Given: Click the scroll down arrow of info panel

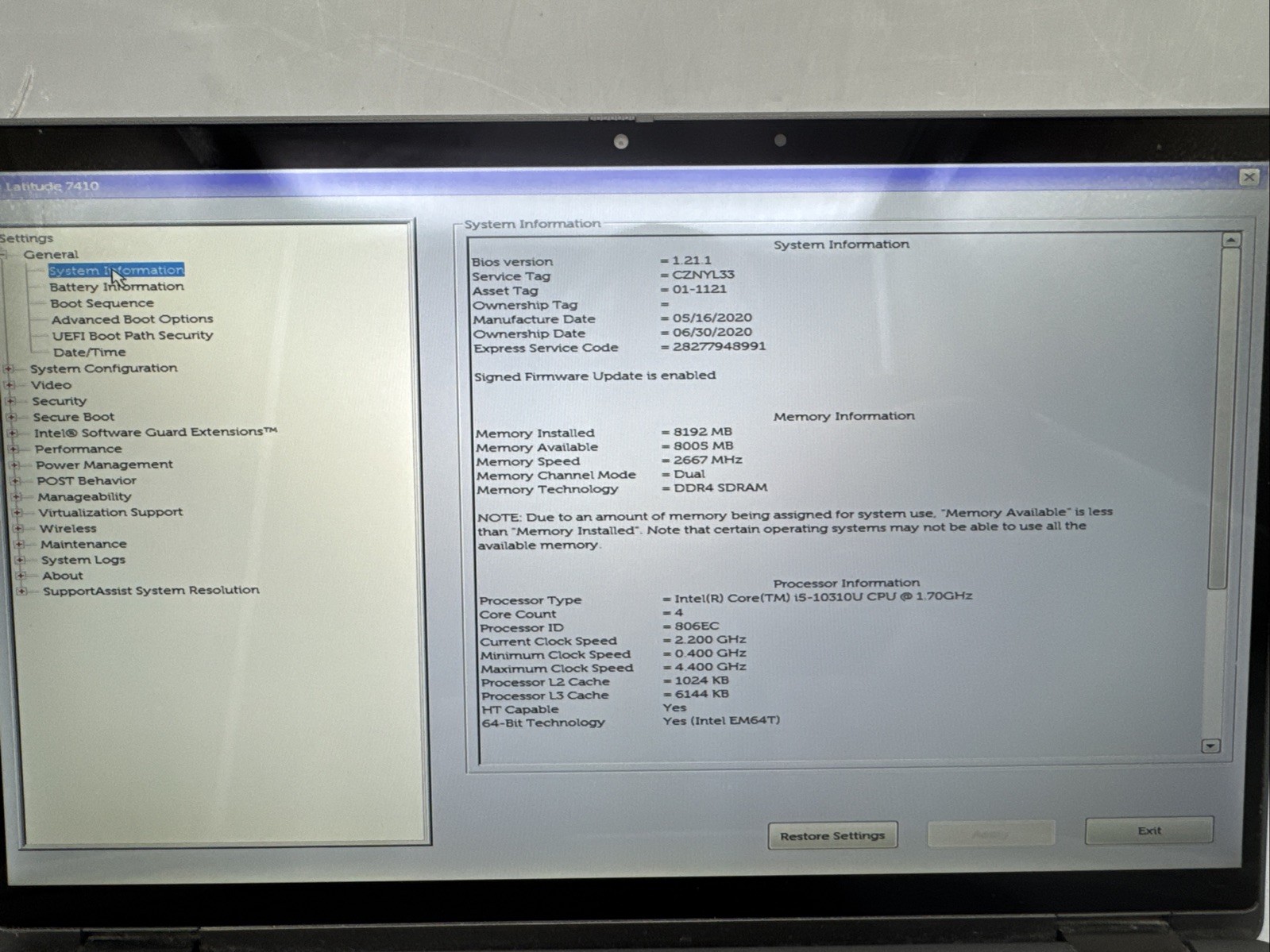Looking at the screenshot, I should point(1210,746).
